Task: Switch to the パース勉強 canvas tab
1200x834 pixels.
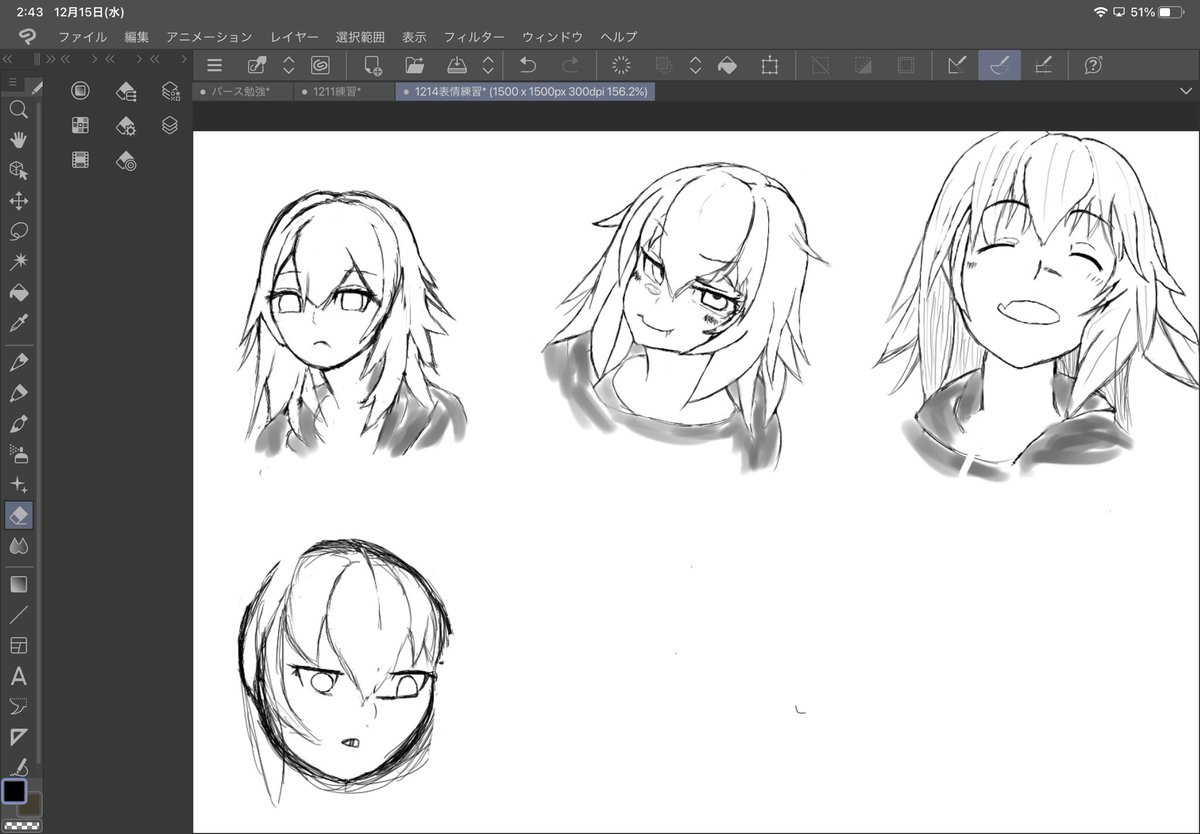Action: (243, 91)
